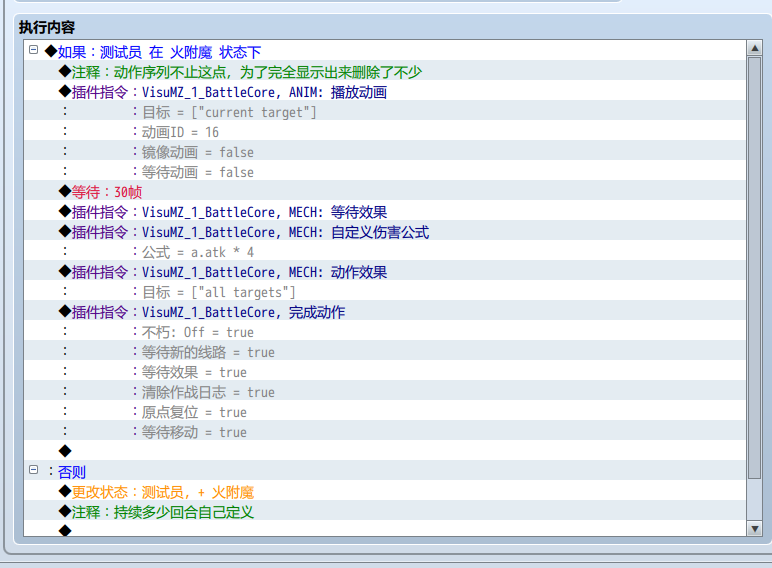Select the 等待移动 = true line
The height and width of the screenshot is (568, 772).
(x=385, y=432)
